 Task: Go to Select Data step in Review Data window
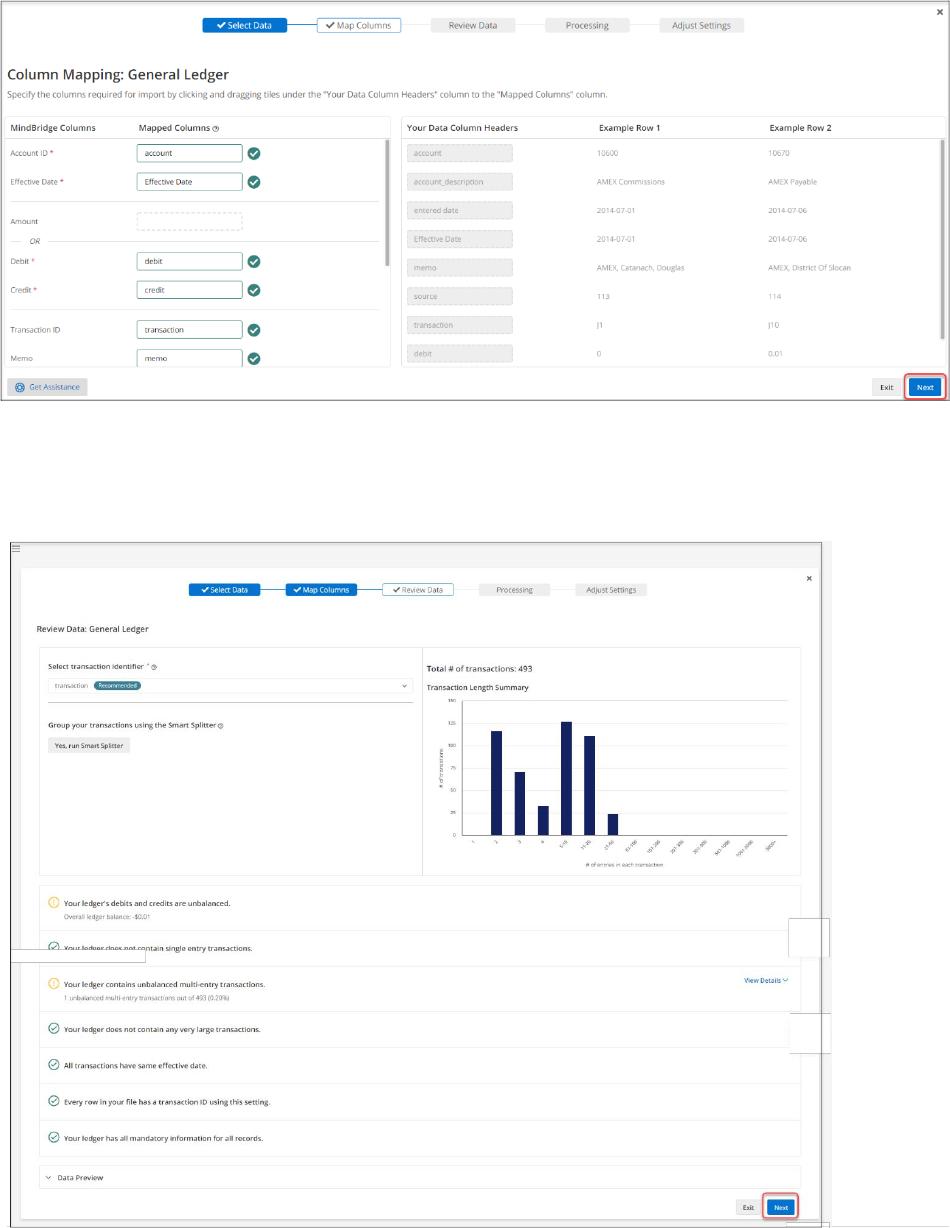(224, 590)
